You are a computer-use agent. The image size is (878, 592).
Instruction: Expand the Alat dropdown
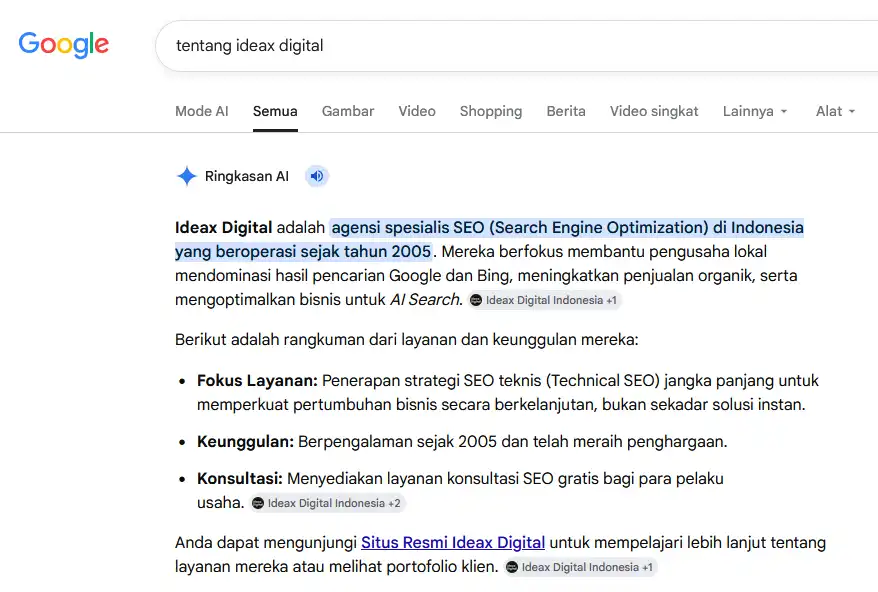click(x=835, y=111)
